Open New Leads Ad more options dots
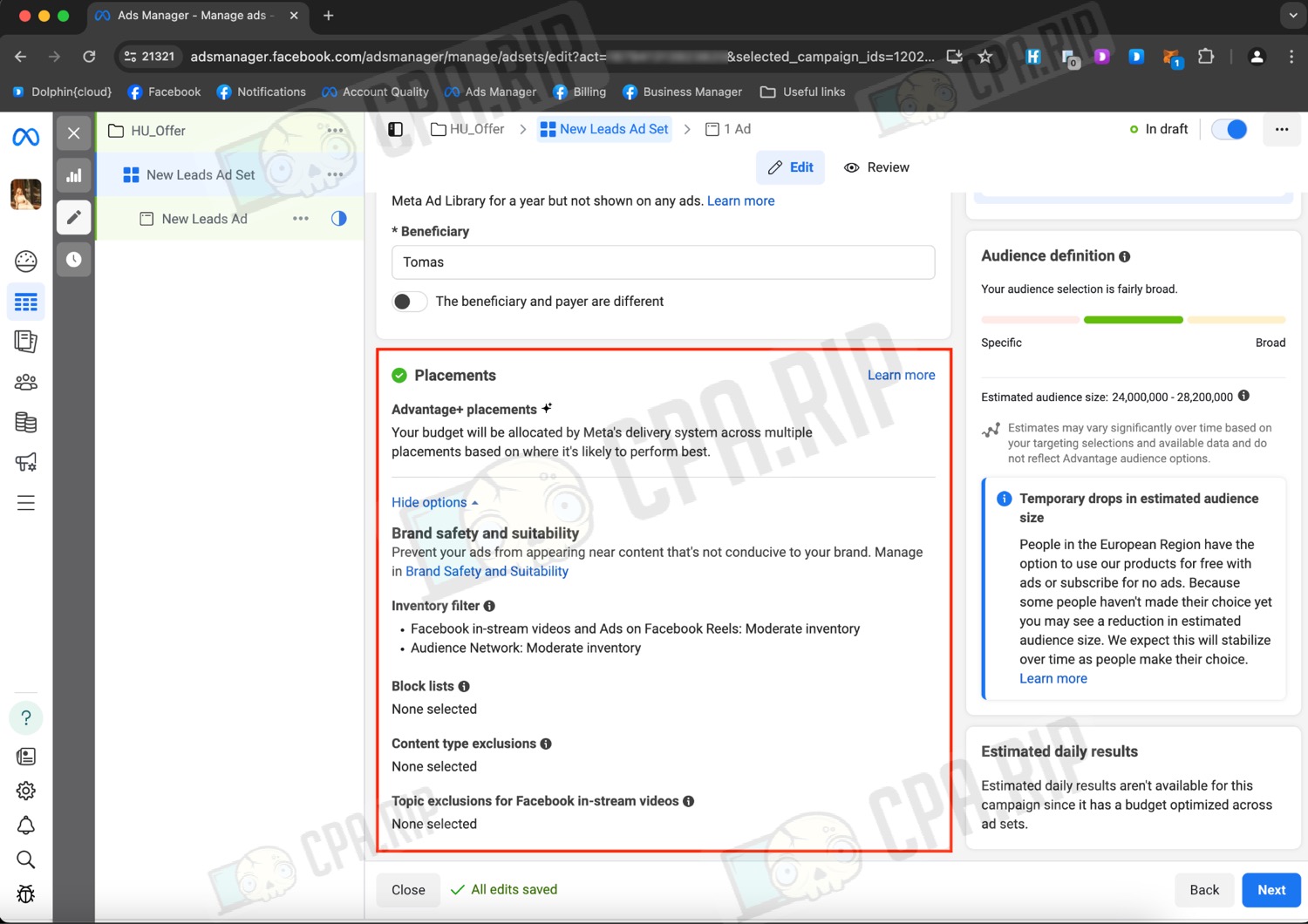 (x=301, y=219)
